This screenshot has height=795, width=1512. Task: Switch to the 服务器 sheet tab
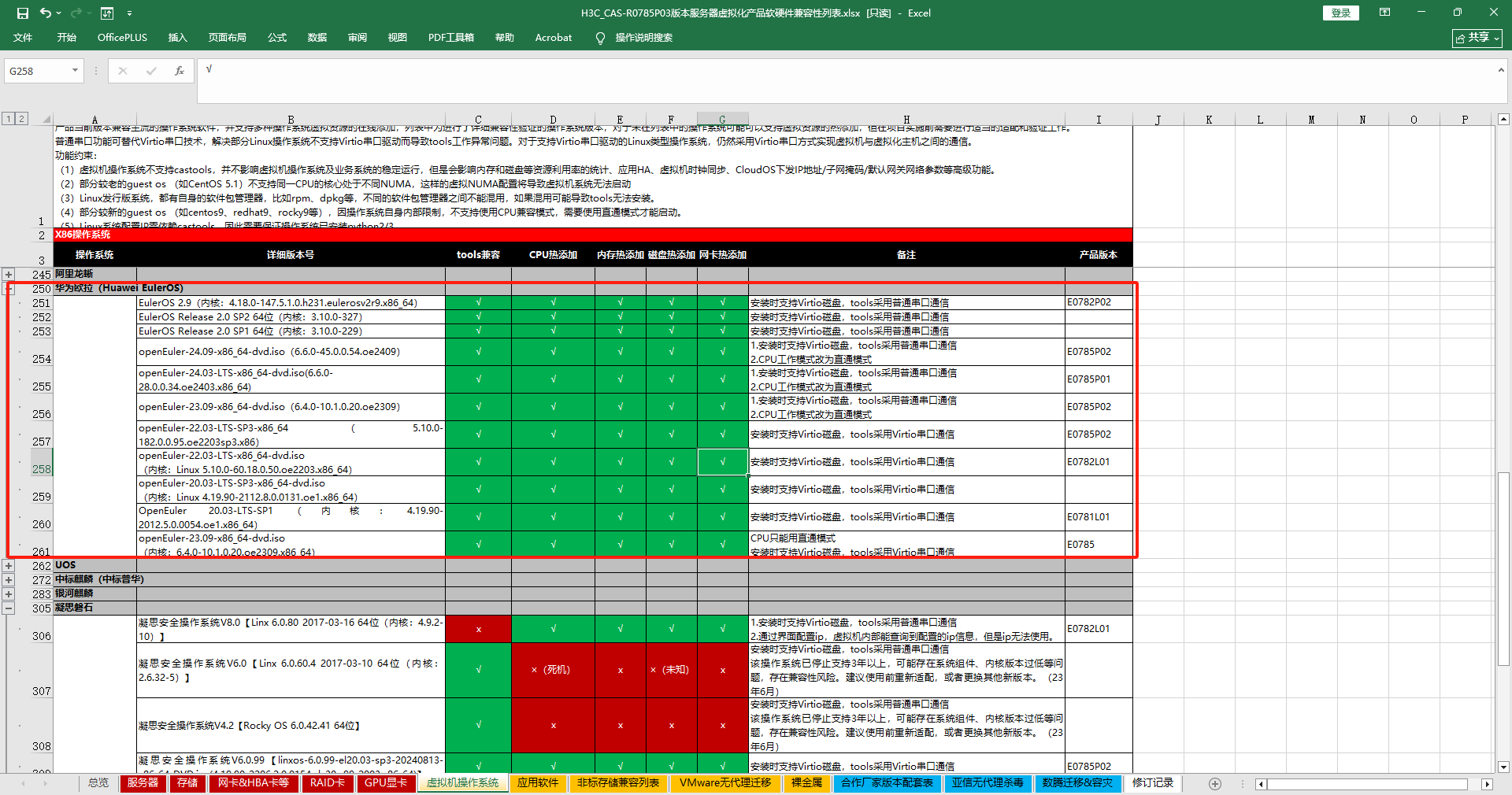(143, 783)
